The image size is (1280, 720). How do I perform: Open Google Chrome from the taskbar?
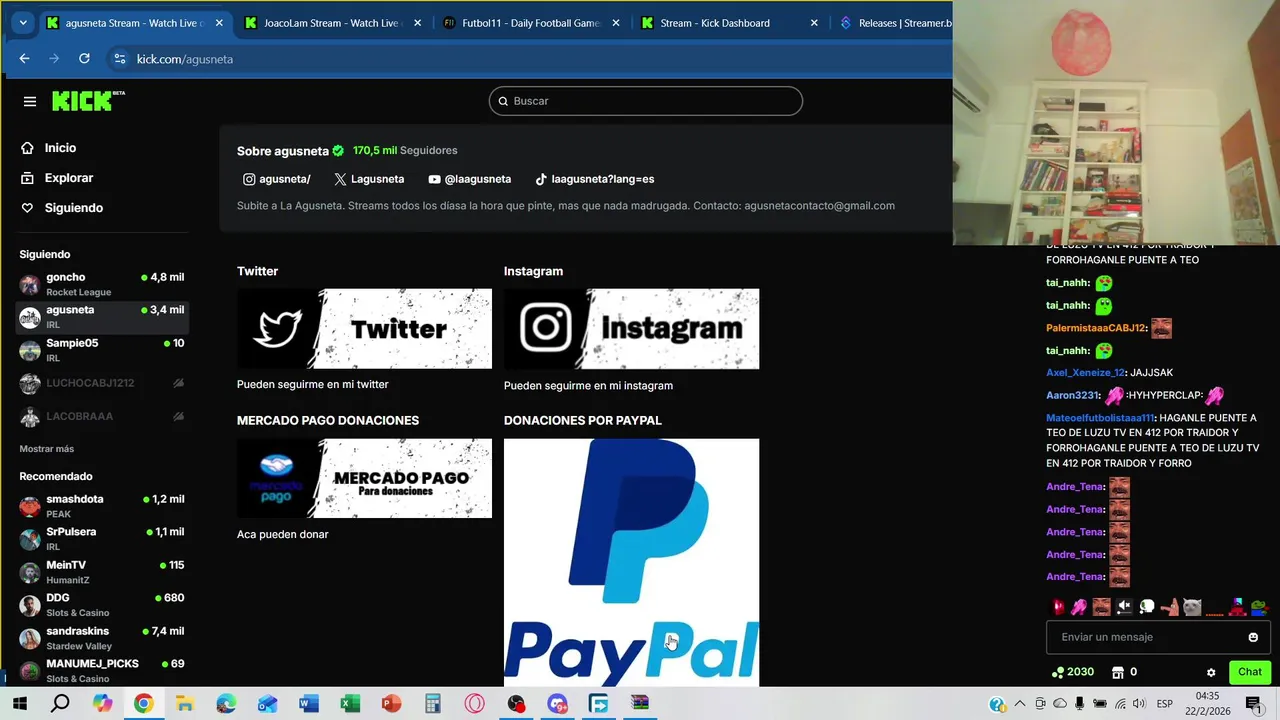[143, 704]
